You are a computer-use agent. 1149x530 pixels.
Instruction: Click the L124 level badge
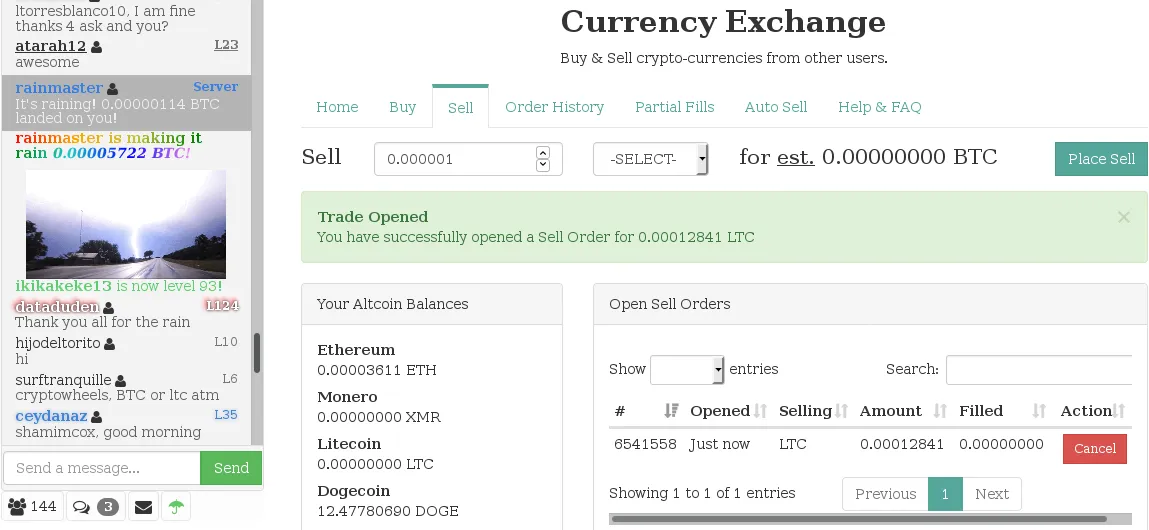(x=222, y=305)
